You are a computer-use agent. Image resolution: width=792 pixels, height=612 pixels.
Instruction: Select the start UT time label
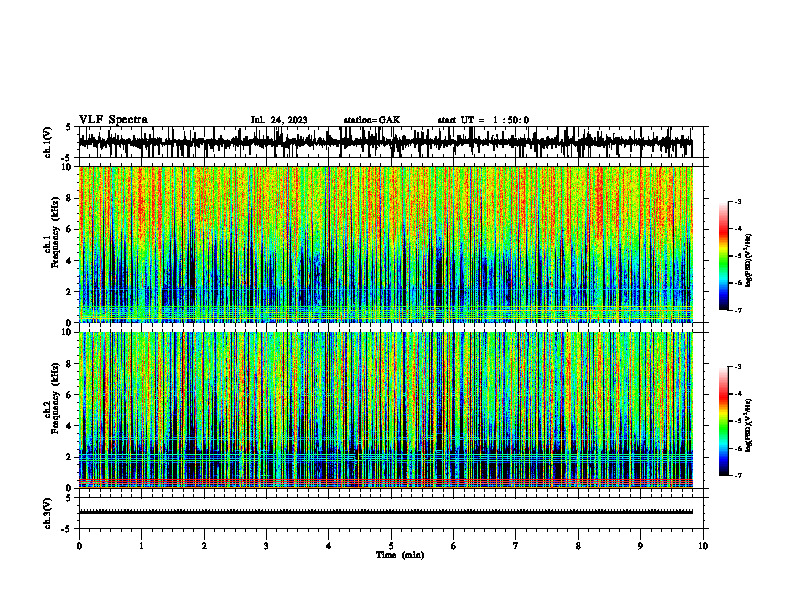click(x=483, y=120)
